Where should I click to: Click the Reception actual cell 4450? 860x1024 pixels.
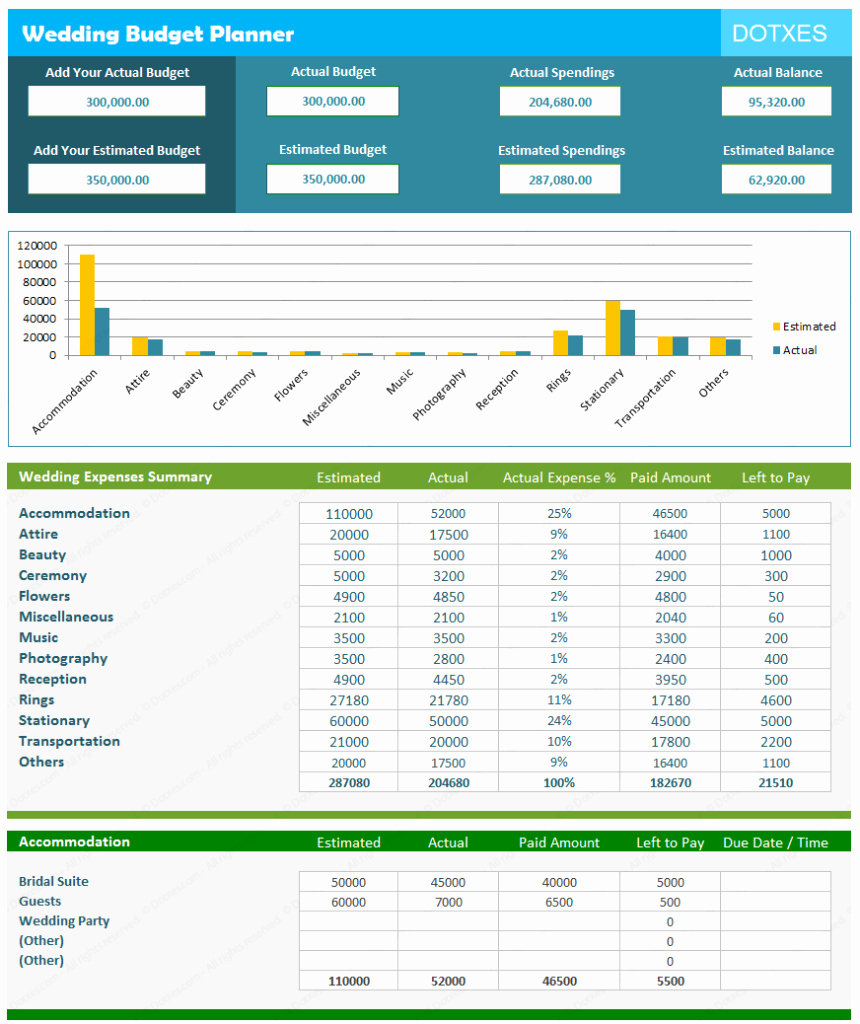[448, 680]
